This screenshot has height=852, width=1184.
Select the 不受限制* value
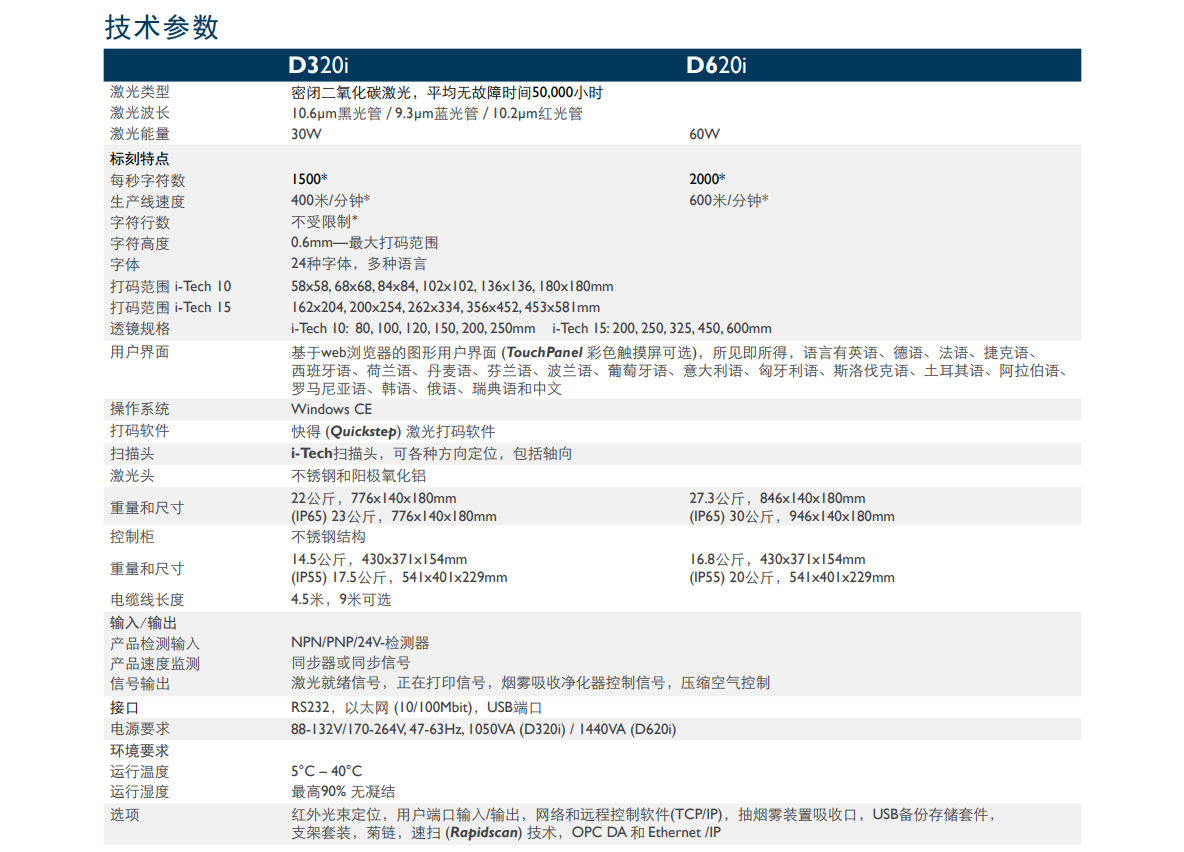coord(324,221)
